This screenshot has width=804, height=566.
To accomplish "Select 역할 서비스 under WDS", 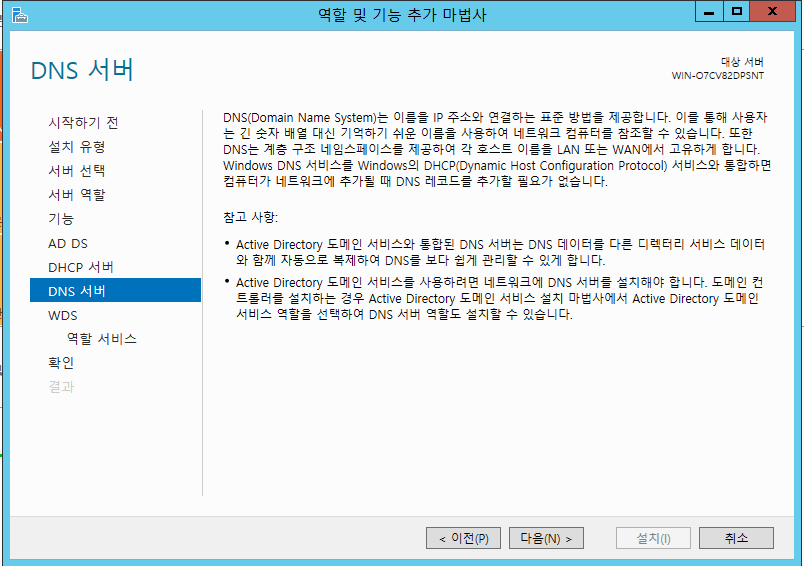I will (101, 339).
